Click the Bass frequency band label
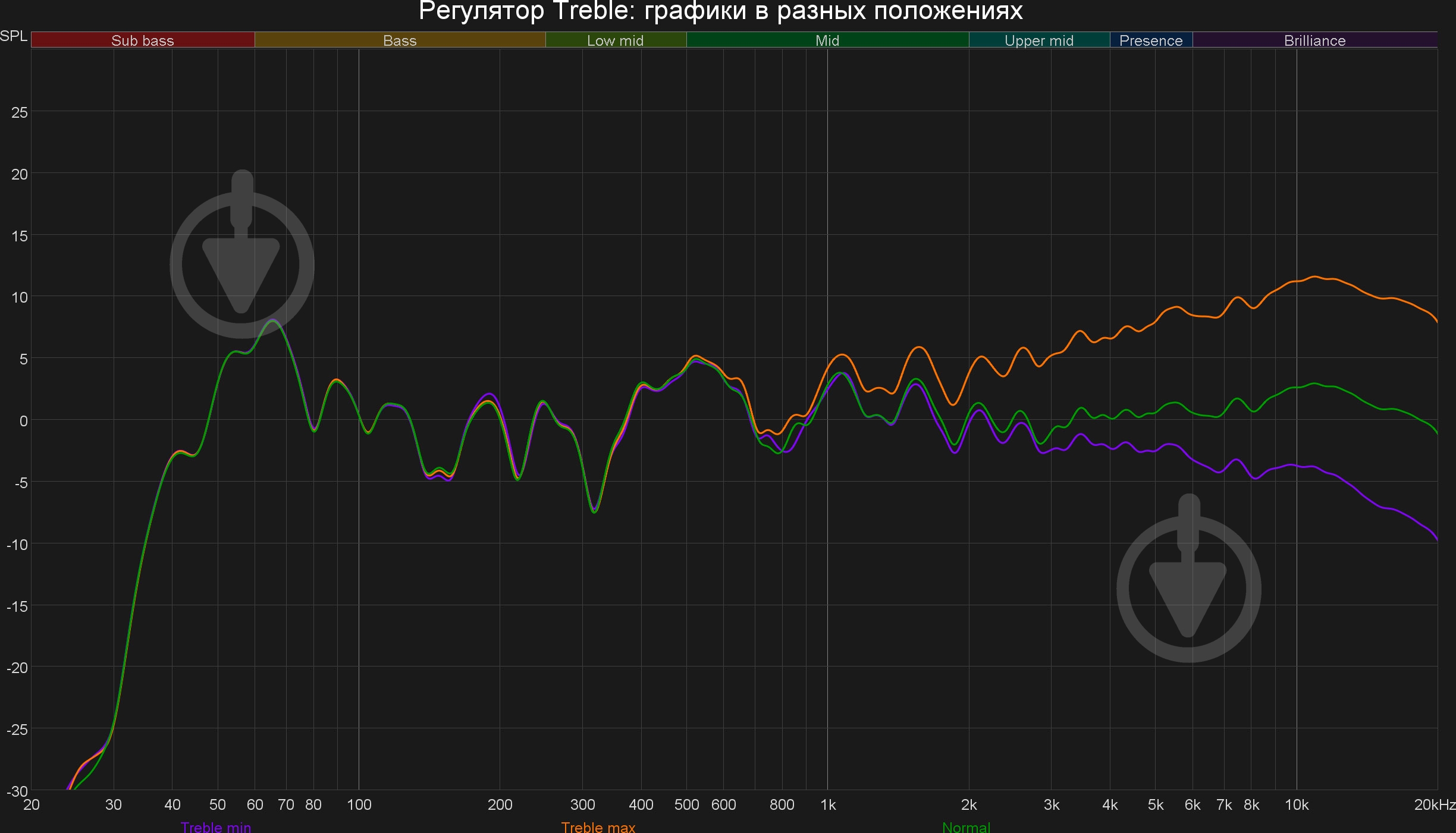The image size is (1456, 833). tap(400, 40)
